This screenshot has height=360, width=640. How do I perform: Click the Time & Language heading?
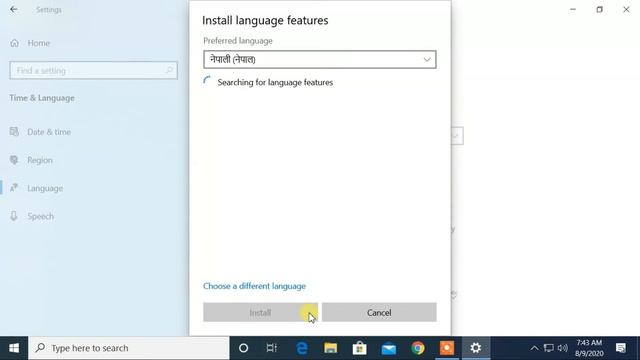coord(42,98)
